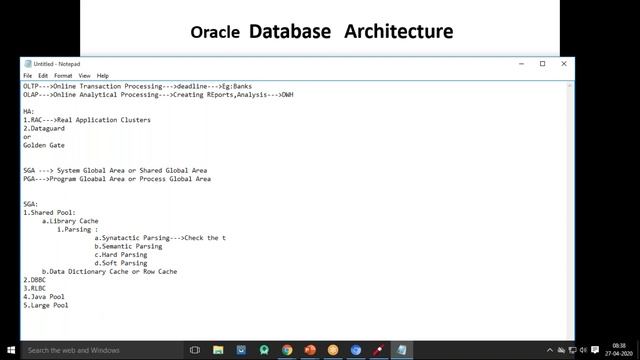Close the Notepad window

pos(564,64)
